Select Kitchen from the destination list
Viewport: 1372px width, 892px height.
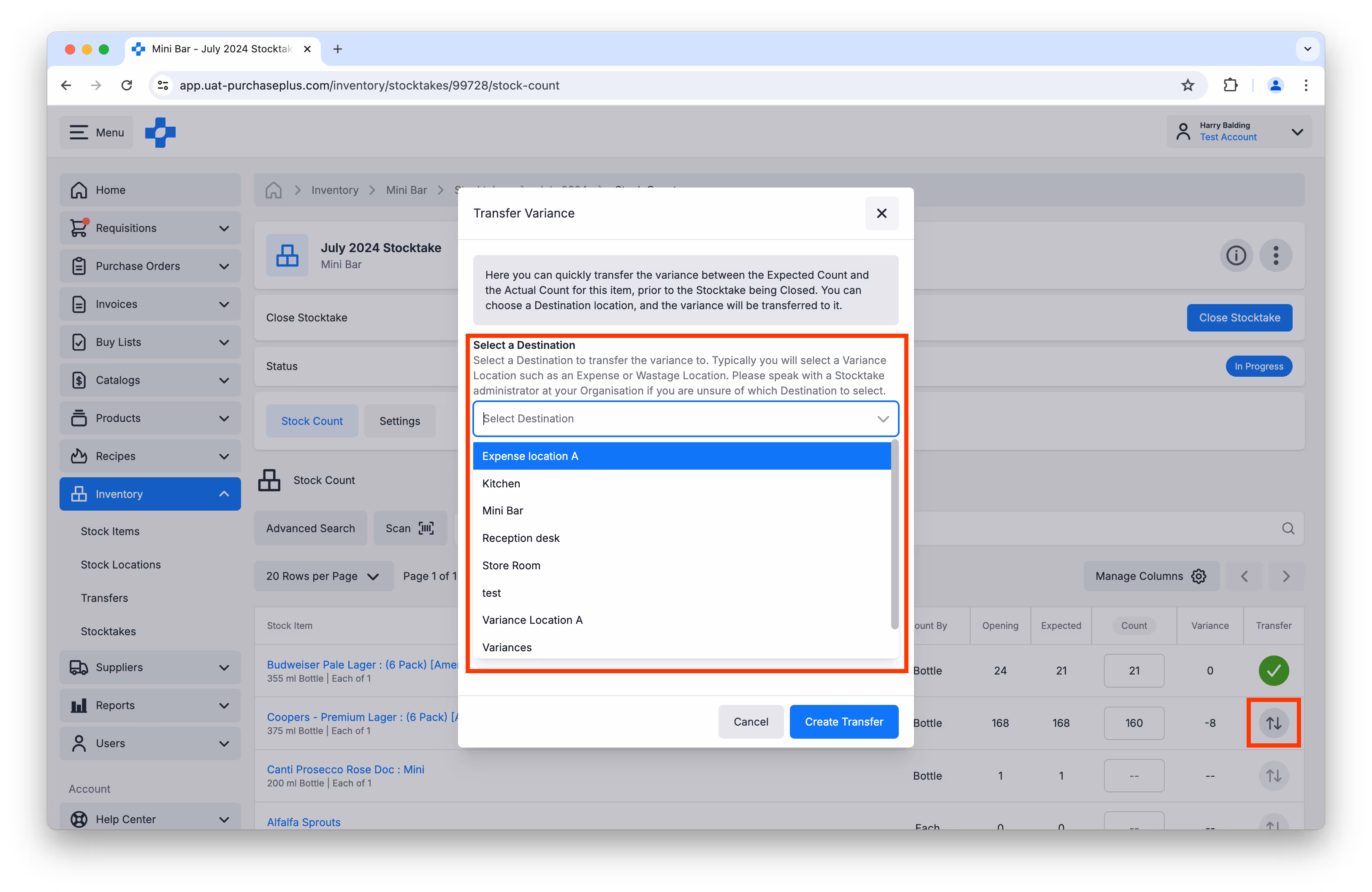tap(501, 483)
